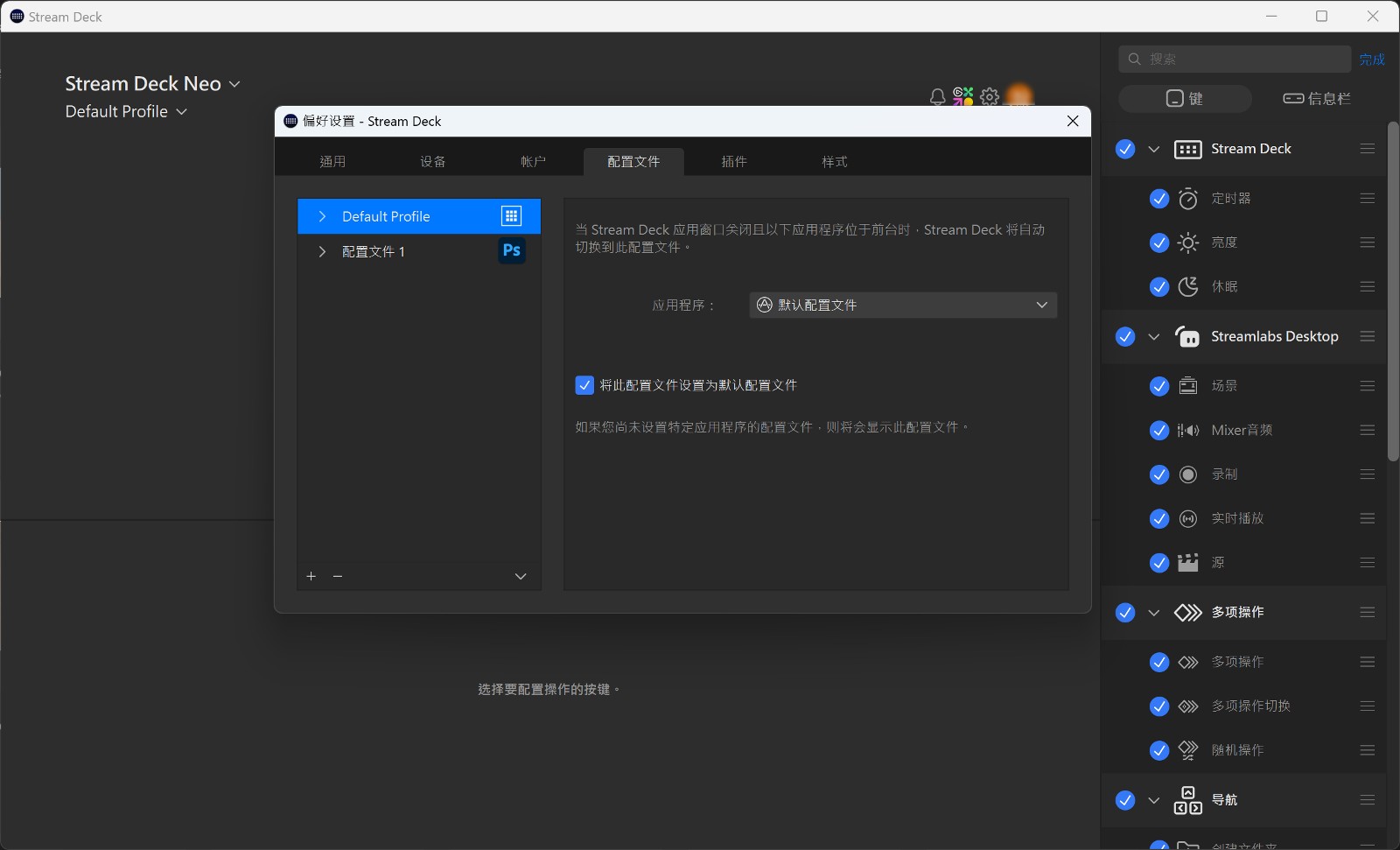Toggle the Stream Deck category checkmark
The image size is (1400, 850).
(x=1125, y=149)
